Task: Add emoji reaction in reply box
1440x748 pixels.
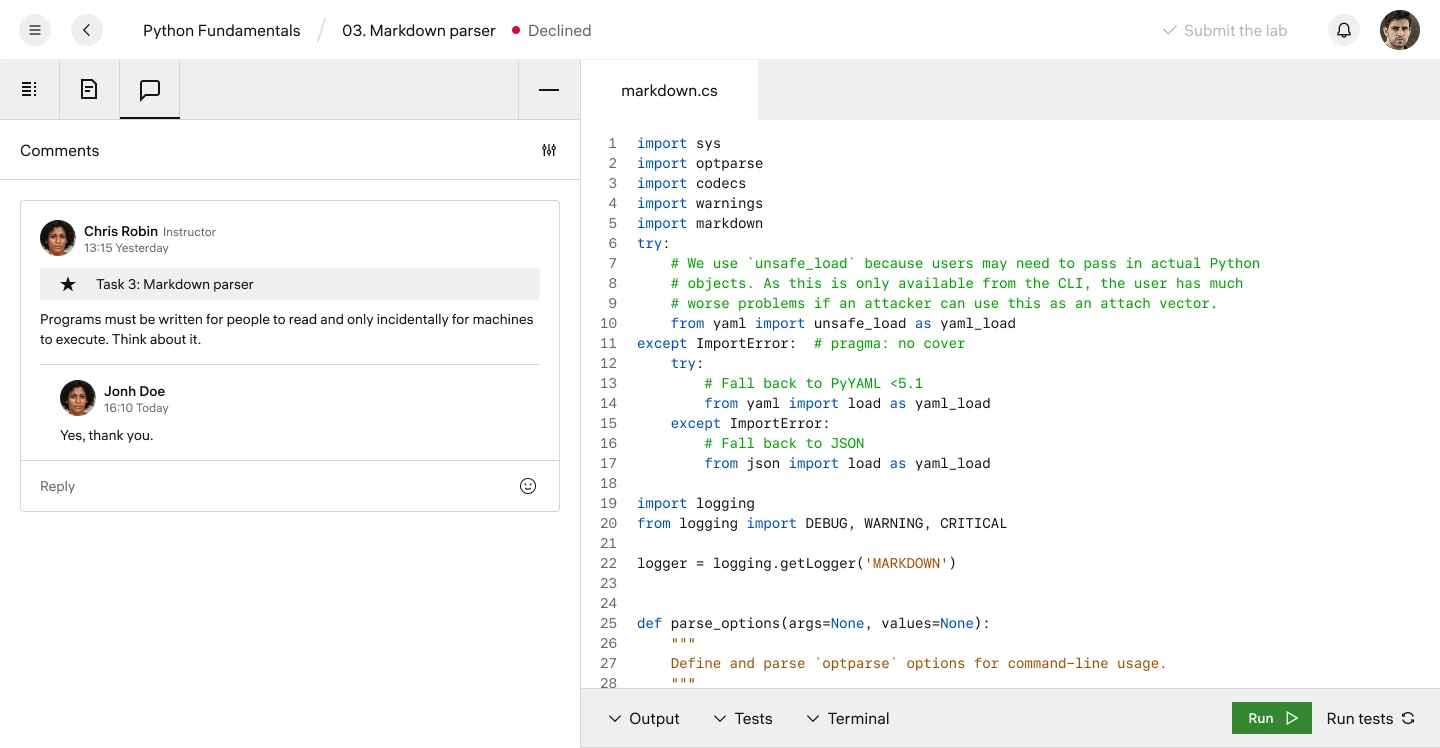Action: point(528,486)
